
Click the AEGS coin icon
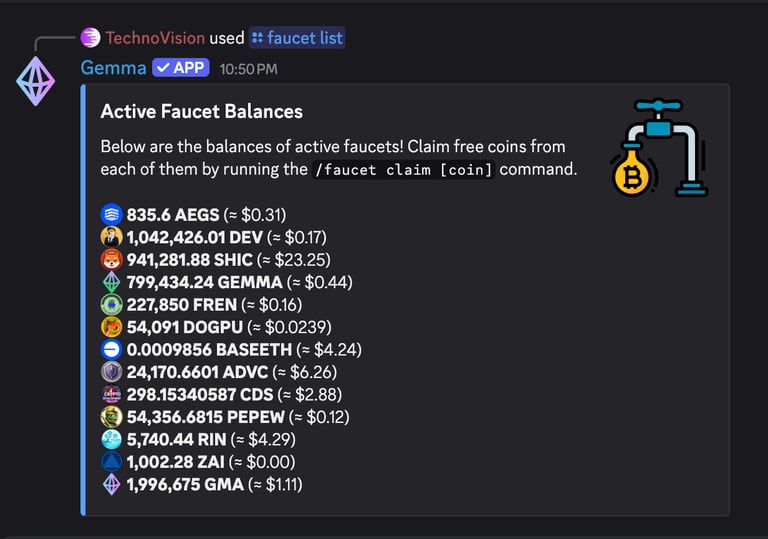click(111, 214)
